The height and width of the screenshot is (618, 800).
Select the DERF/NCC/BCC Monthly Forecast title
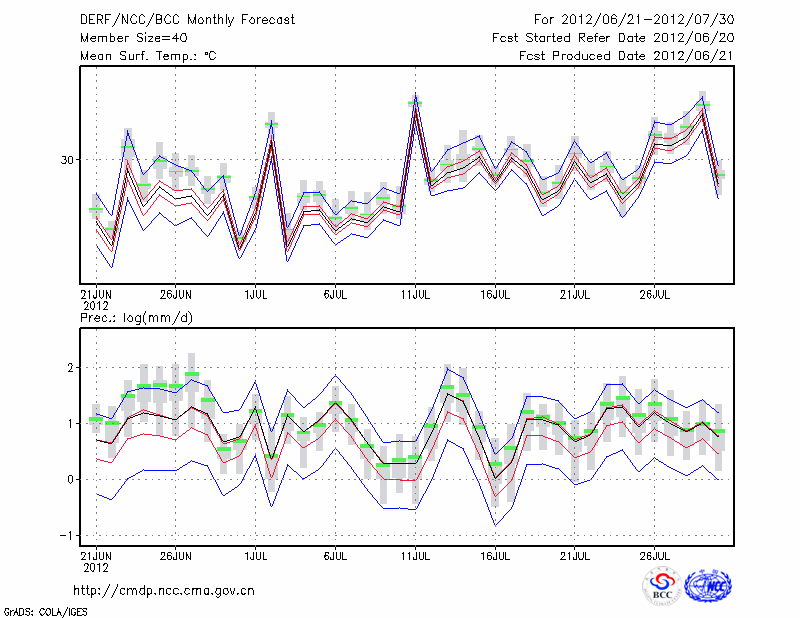tap(188, 18)
